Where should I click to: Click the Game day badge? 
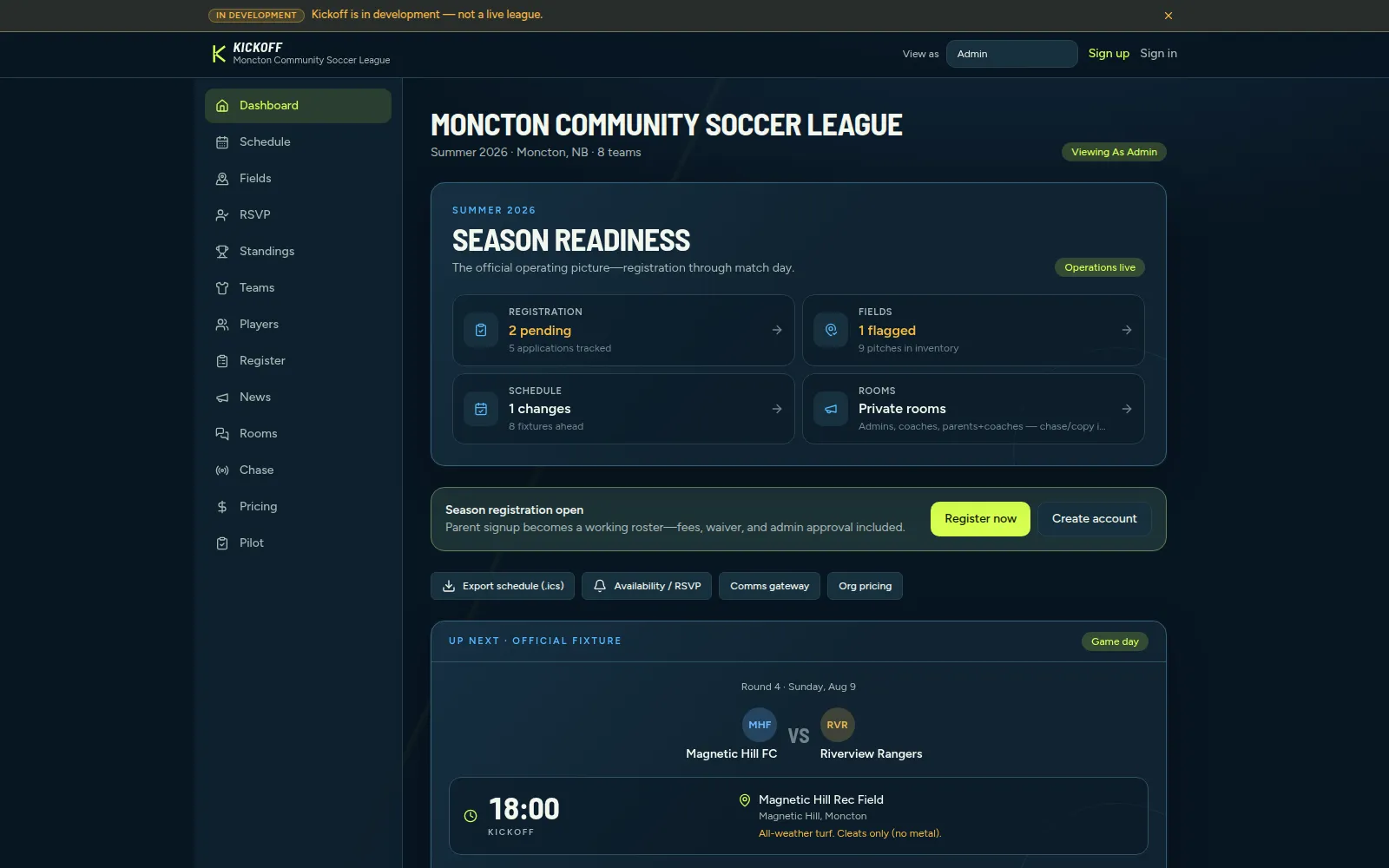pyautogui.click(x=1115, y=641)
